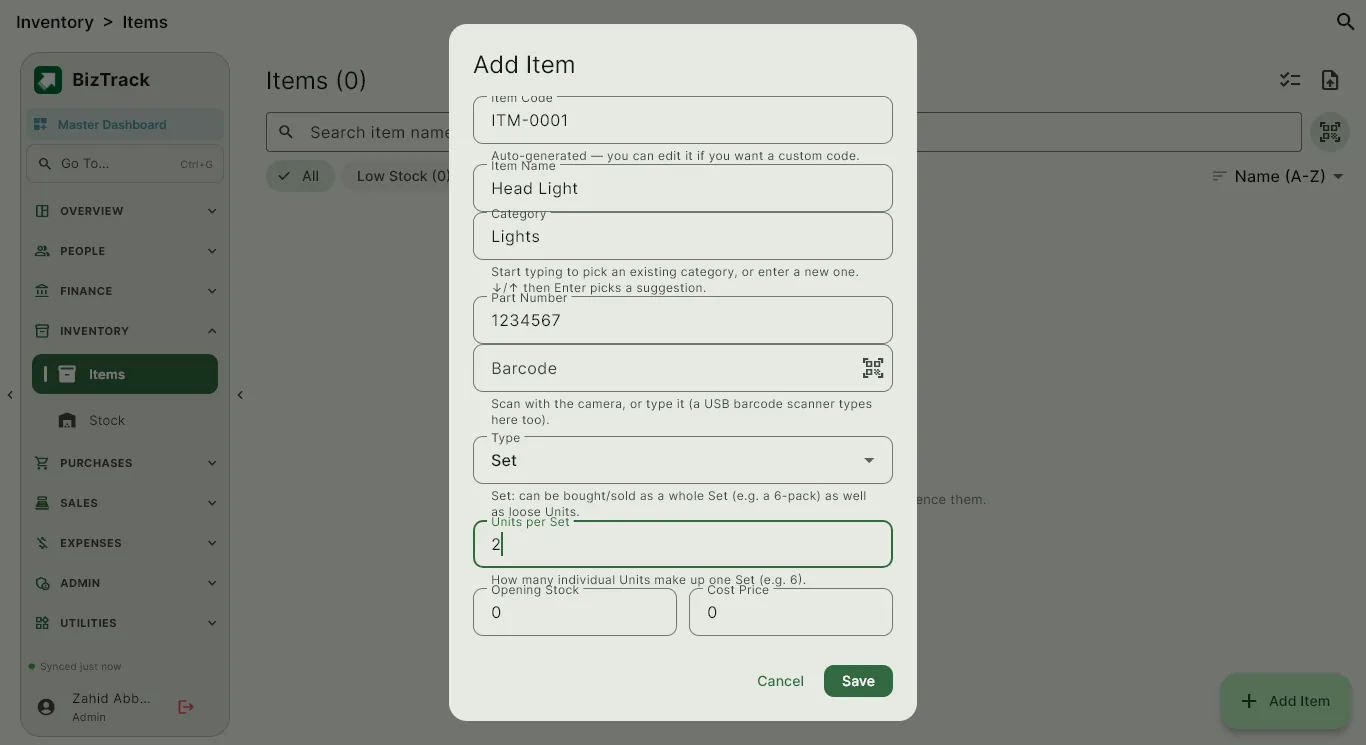Select the All filter chip
The height and width of the screenshot is (745, 1366).
click(x=300, y=176)
